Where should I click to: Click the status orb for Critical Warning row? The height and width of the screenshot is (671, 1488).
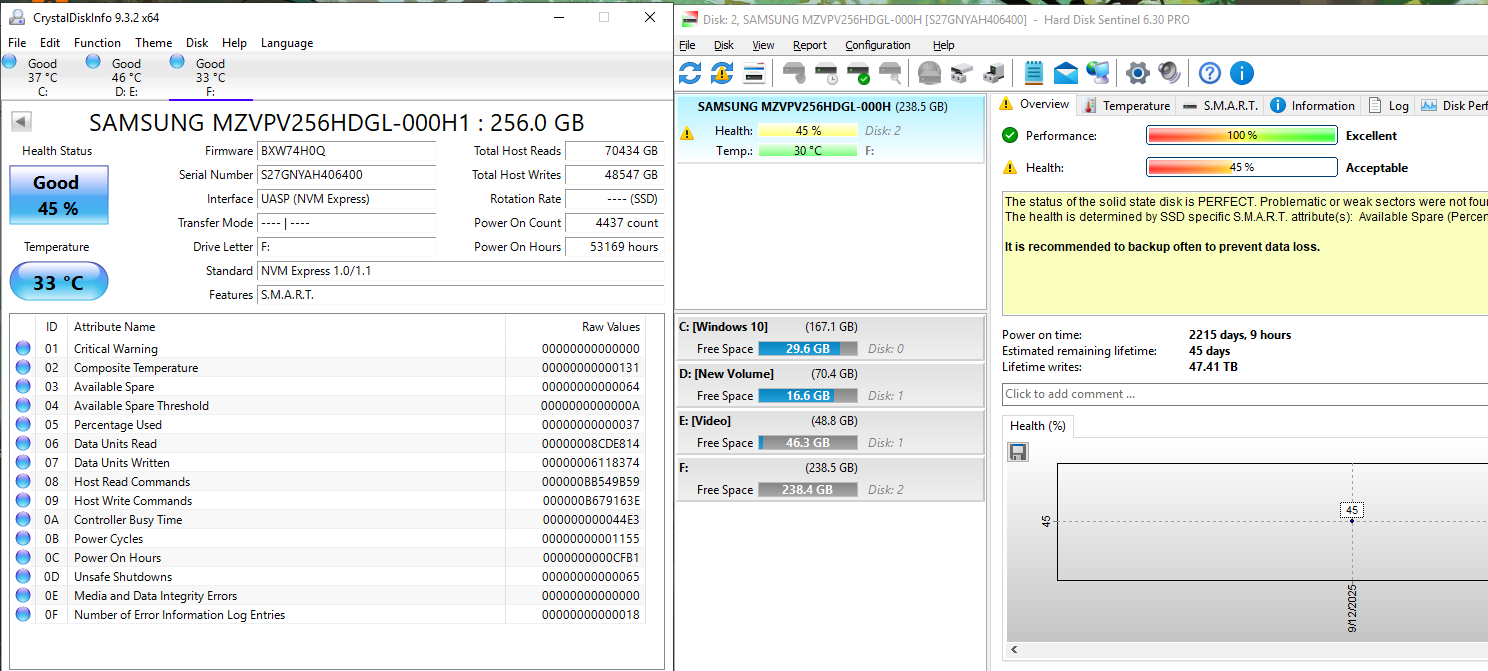pyautogui.click(x=23, y=349)
